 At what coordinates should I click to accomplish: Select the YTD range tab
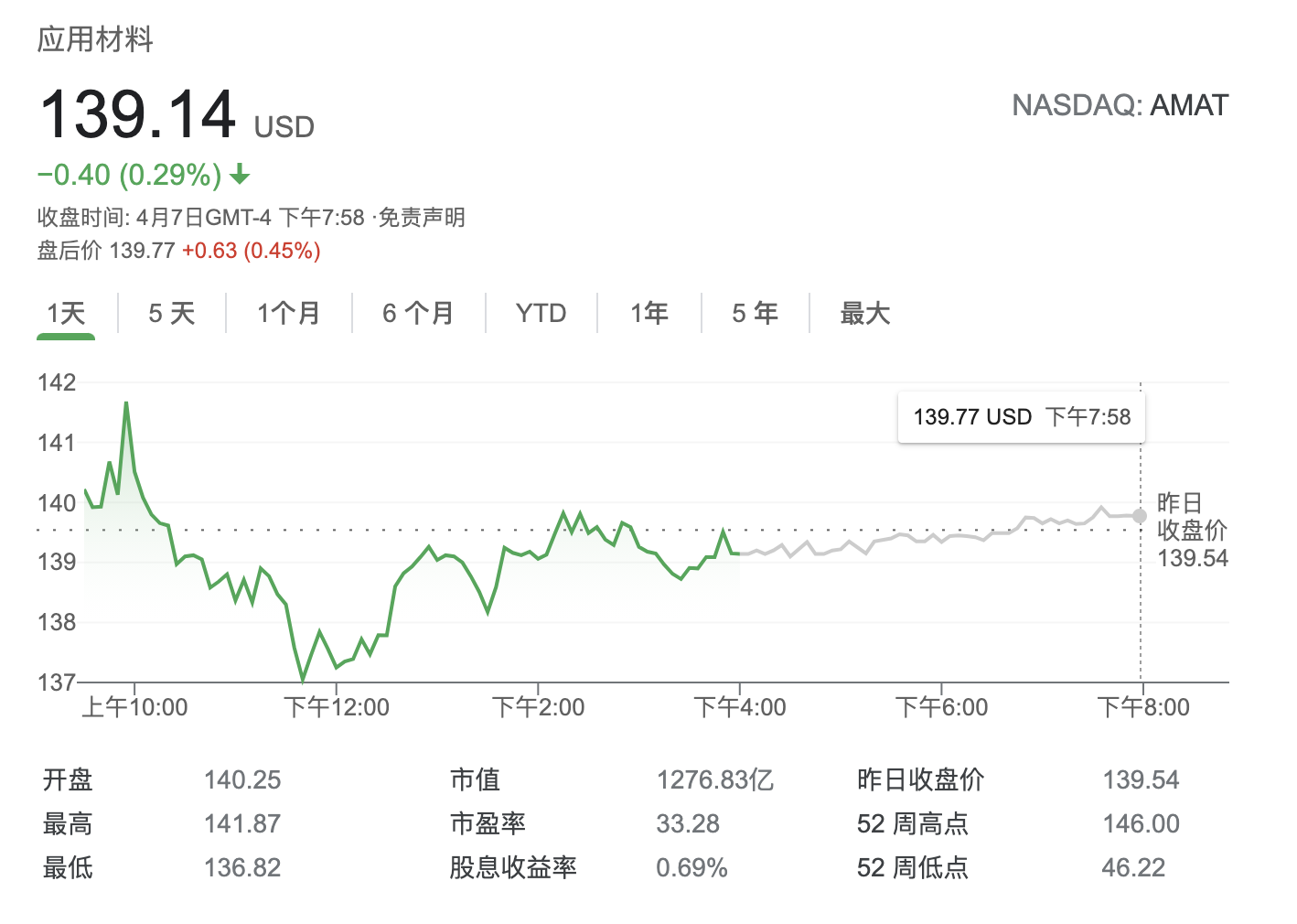541,314
